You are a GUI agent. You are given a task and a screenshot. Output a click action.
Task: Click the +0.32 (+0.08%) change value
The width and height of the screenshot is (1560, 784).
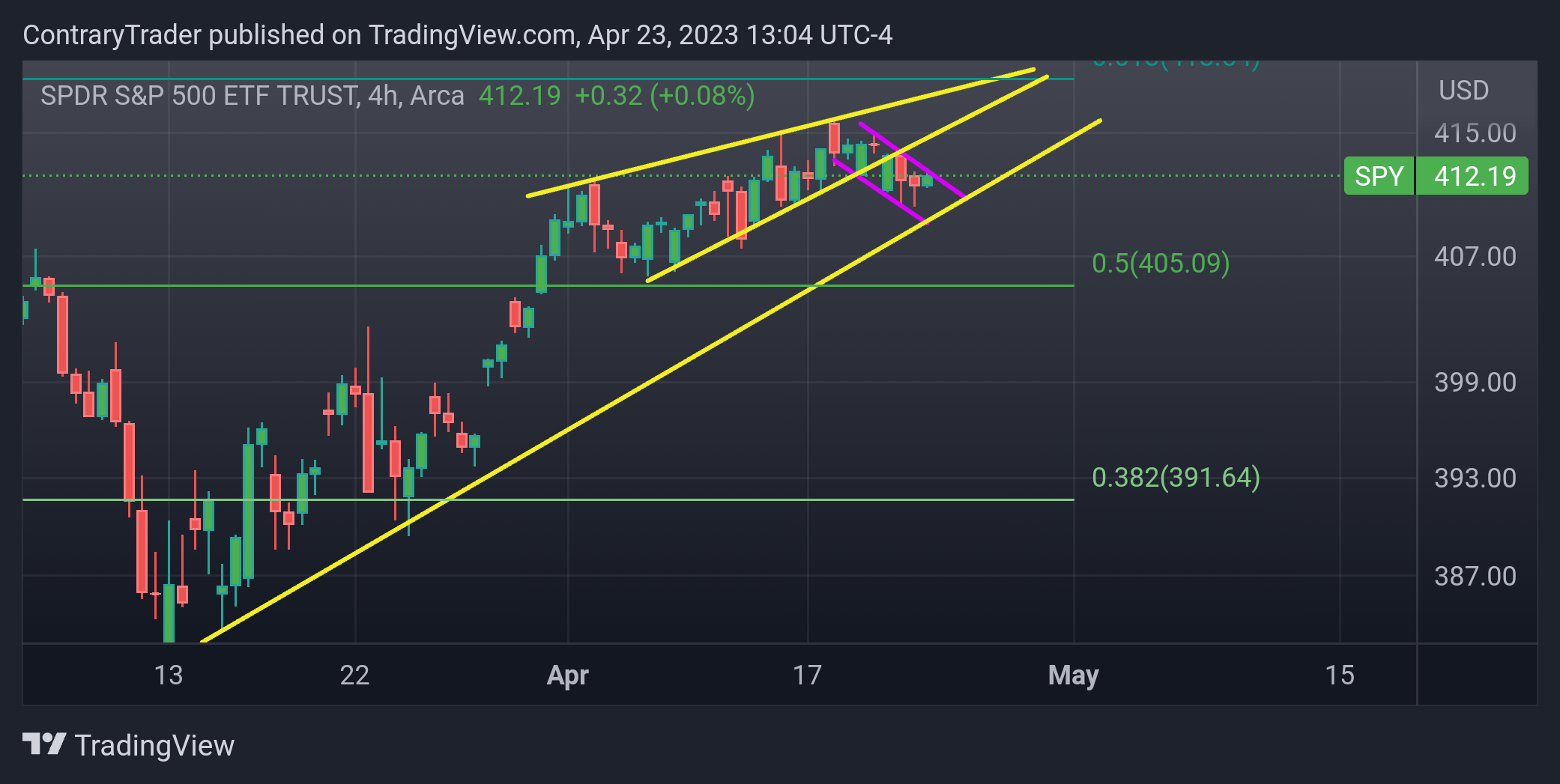[665, 96]
